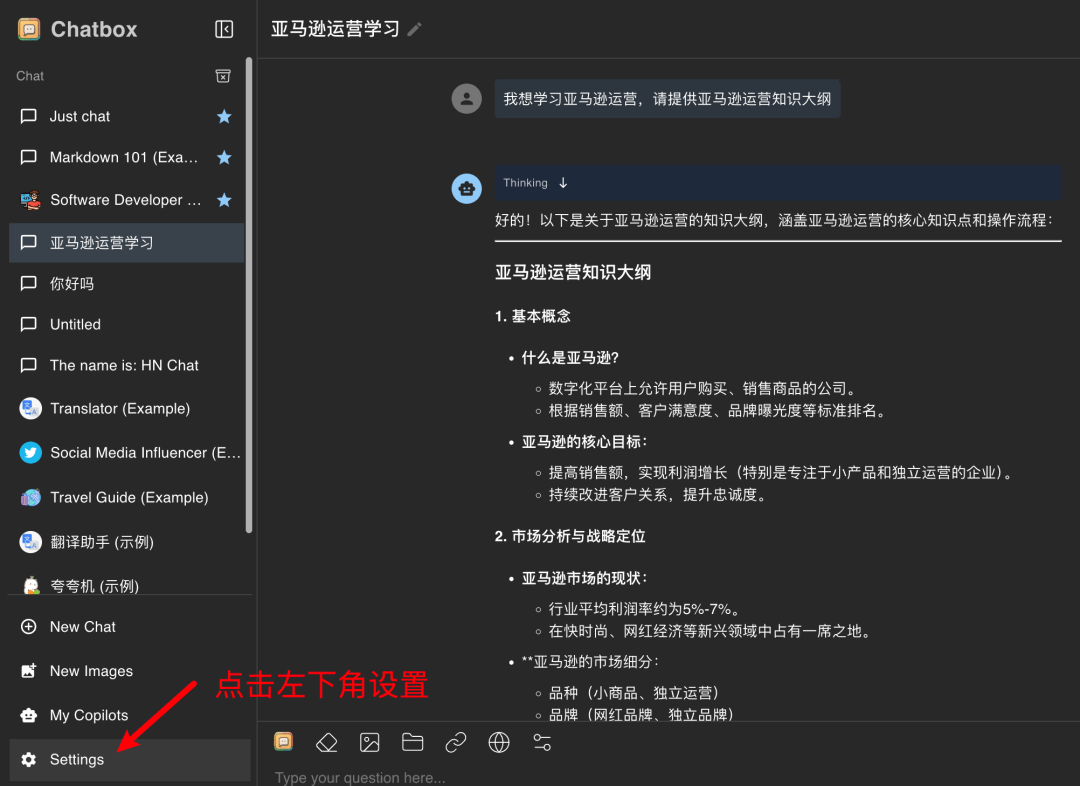Click the user message about 亚马逊运营知识大纲
1080x786 pixels.
point(667,99)
